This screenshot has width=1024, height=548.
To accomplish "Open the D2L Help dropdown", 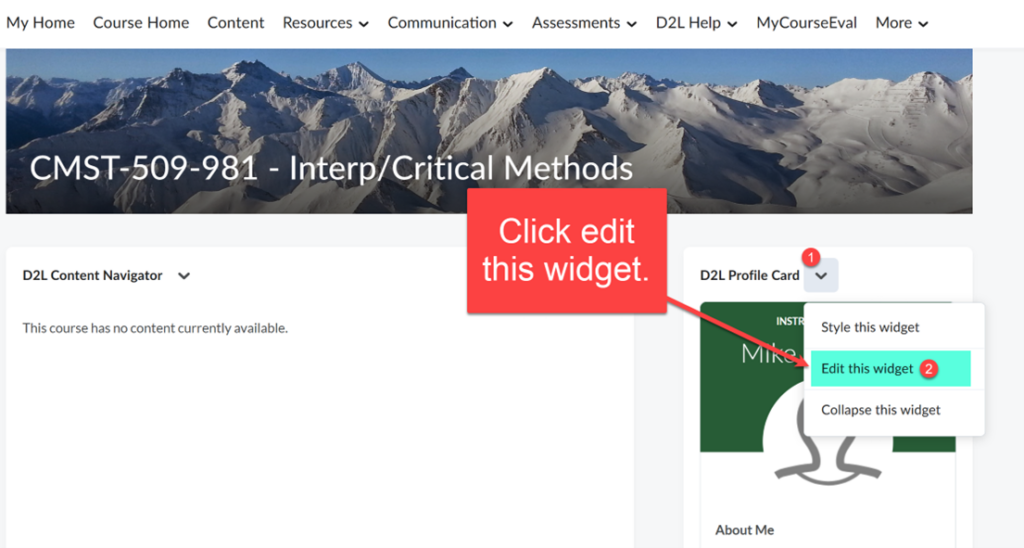I will (696, 23).
